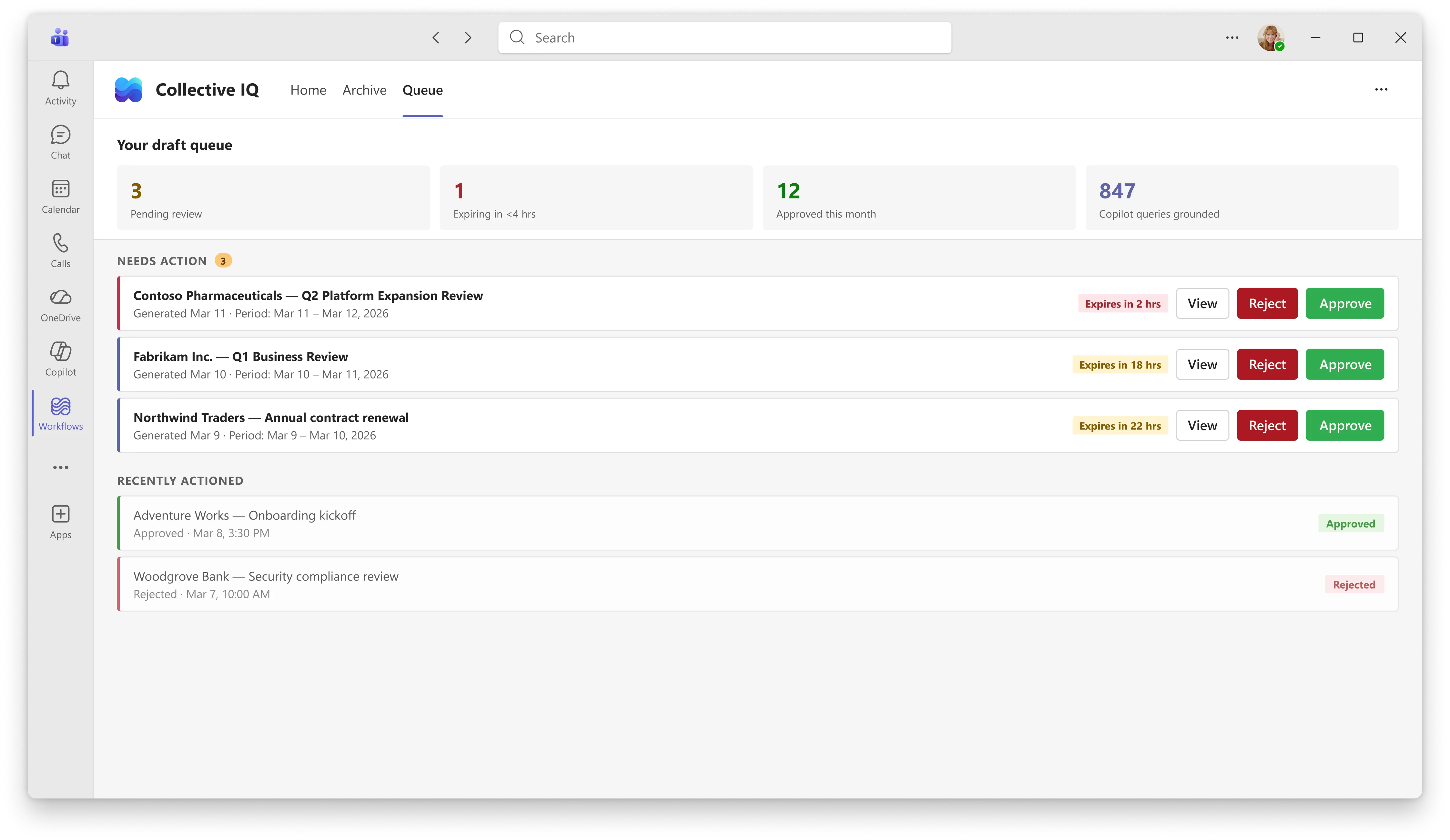Open Contoso Pharmaceuticals Q2 Platform Expansion Review title
Screen dimensions: 1450x840
[308, 295]
